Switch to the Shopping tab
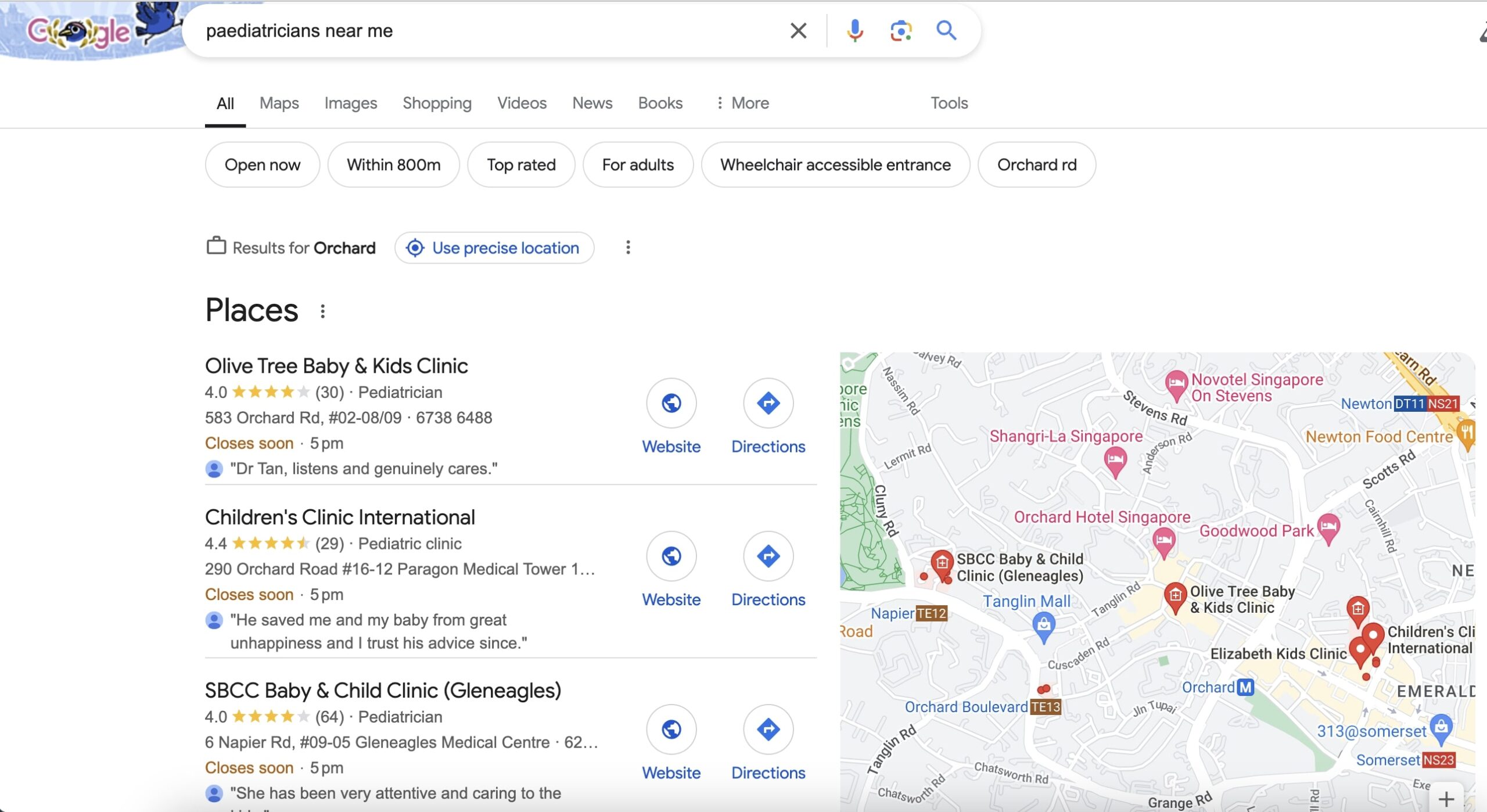 [x=437, y=103]
